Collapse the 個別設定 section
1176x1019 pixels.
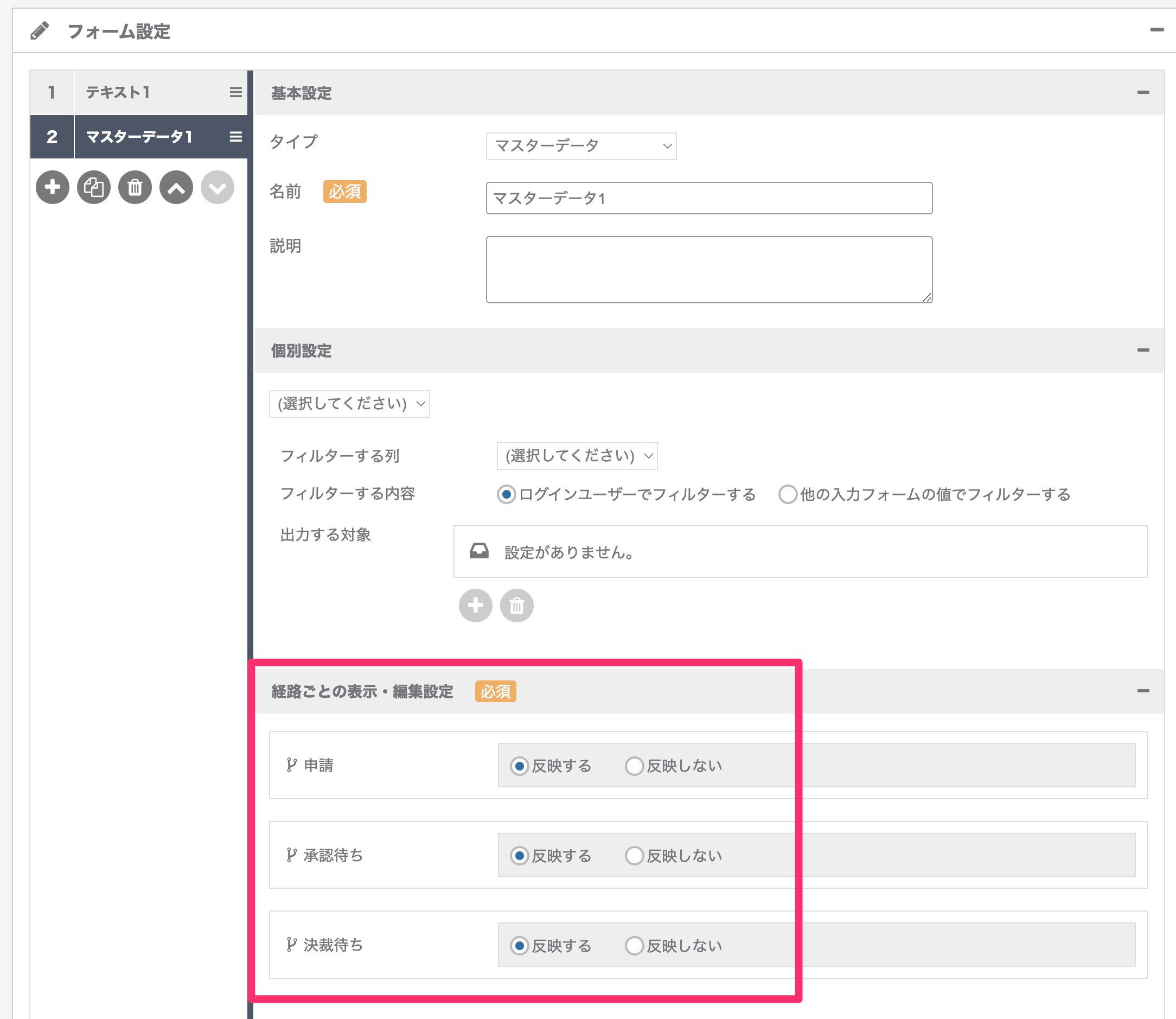(x=1143, y=351)
